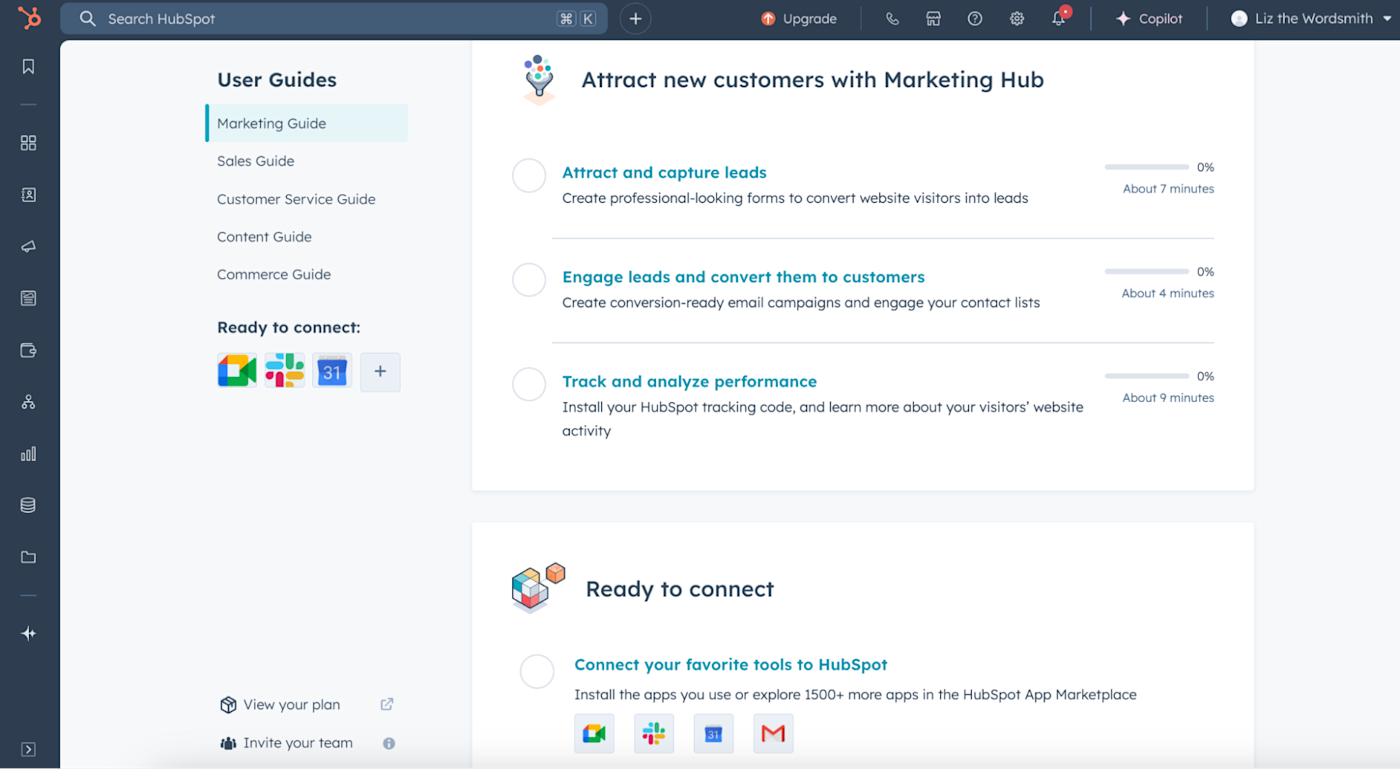Open the Attract and capture leads link
1400x769 pixels.
(664, 172)
